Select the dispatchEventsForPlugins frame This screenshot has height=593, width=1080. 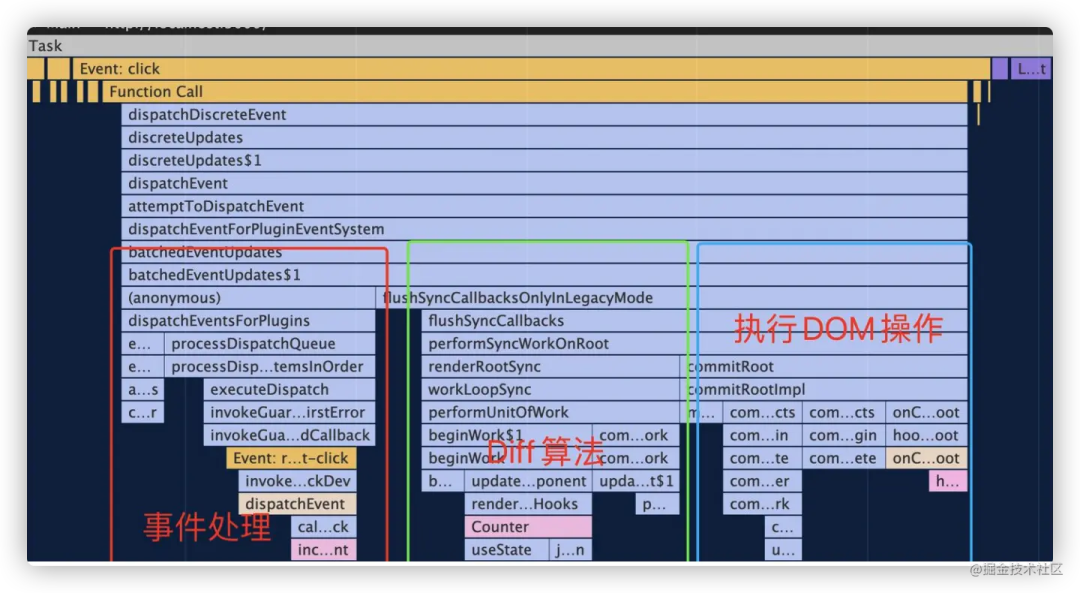pyautogui.click(x=248, y=320)
